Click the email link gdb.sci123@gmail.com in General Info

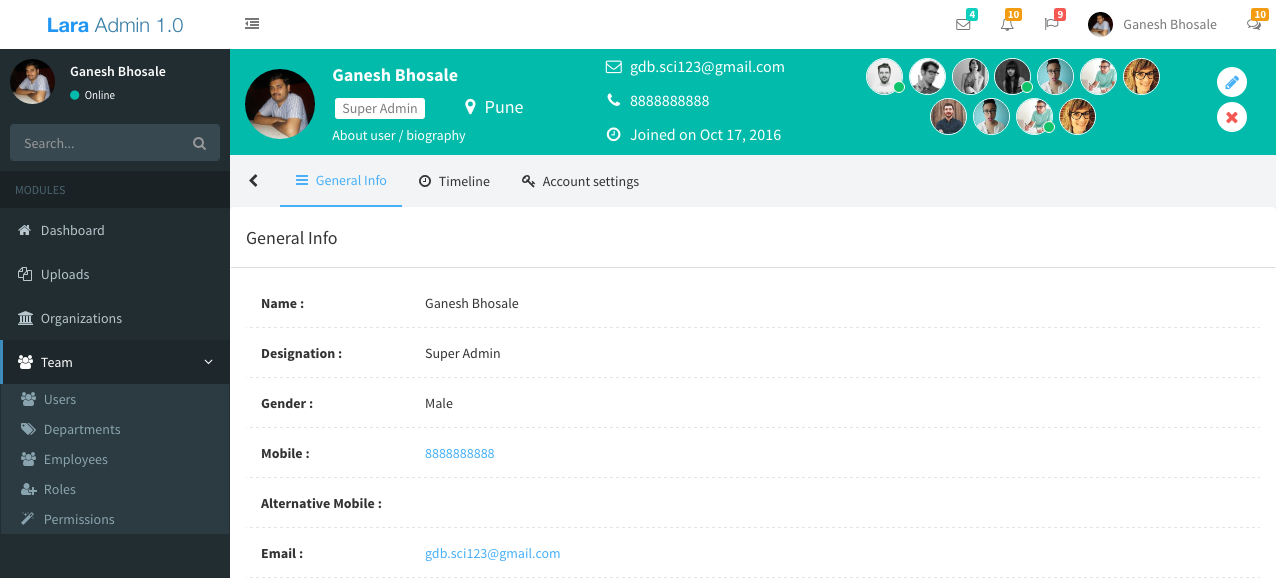[x=492, y=553]
